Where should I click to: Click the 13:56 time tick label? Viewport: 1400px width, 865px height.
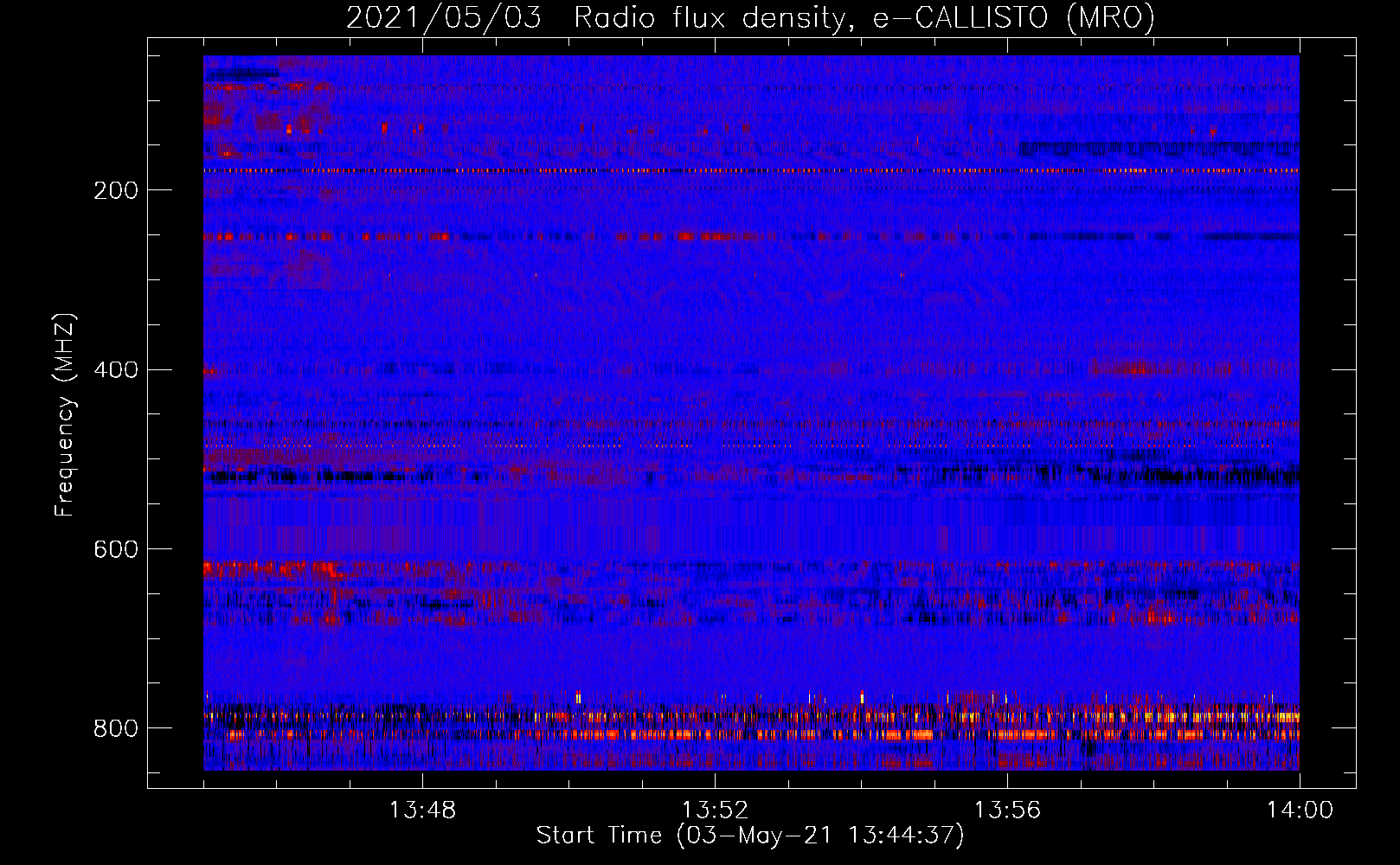pyautogui.click(x=1007, y=811)
